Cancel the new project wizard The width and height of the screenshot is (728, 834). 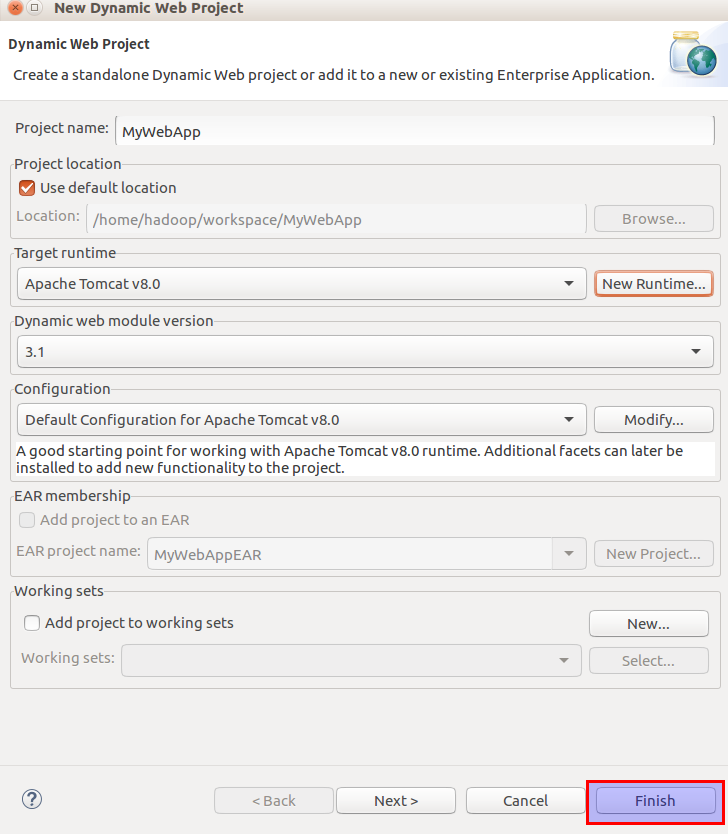525,801
